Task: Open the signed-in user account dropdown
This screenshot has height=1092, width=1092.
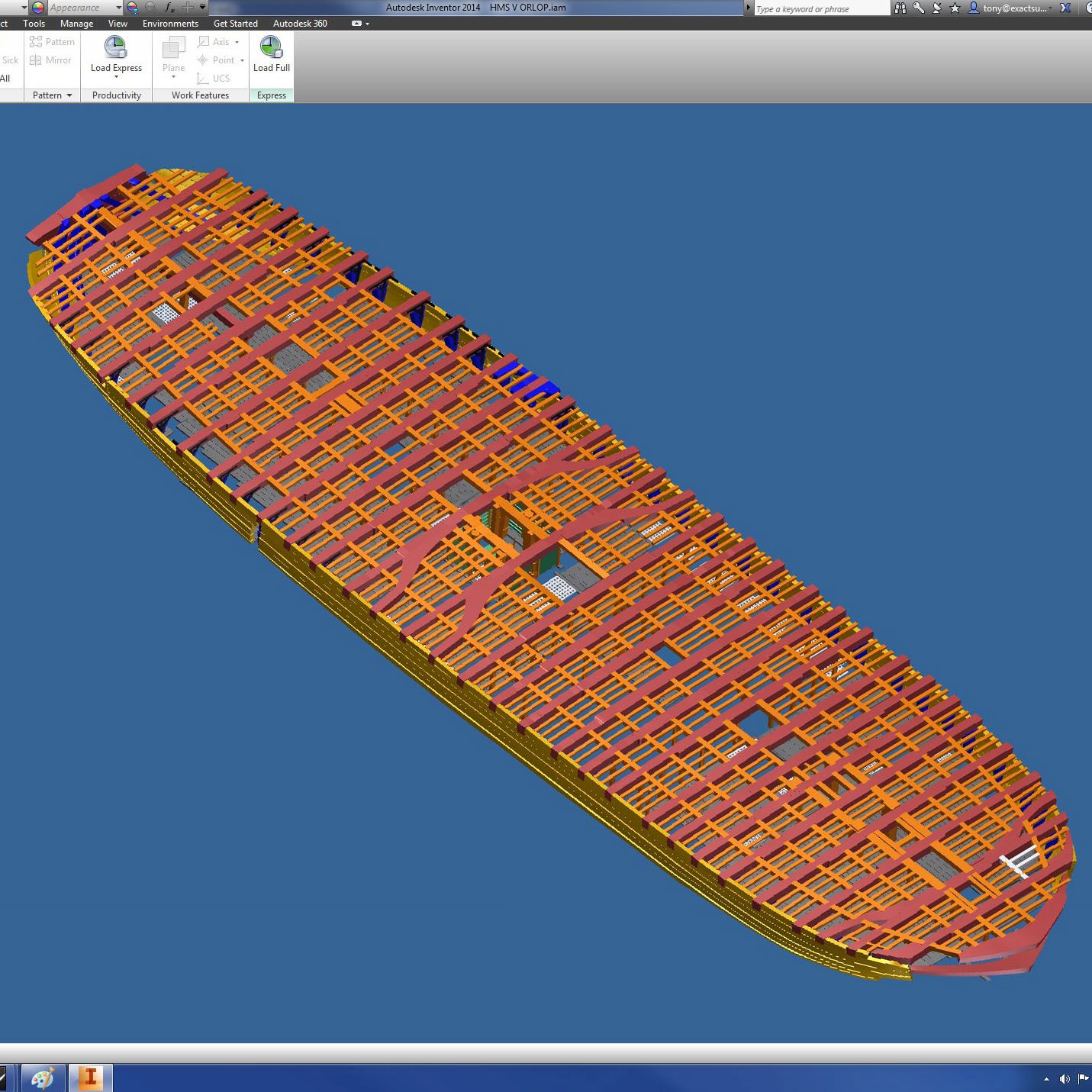Action: tap(1014, 8)
